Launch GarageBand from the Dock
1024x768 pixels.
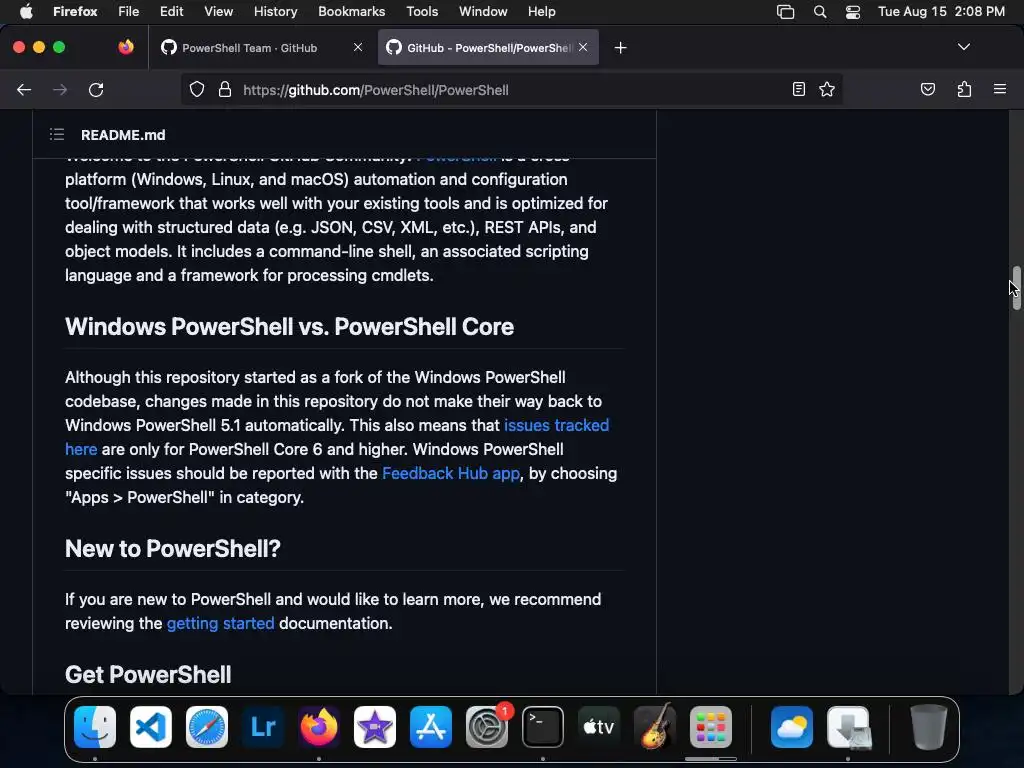[655, 727]
